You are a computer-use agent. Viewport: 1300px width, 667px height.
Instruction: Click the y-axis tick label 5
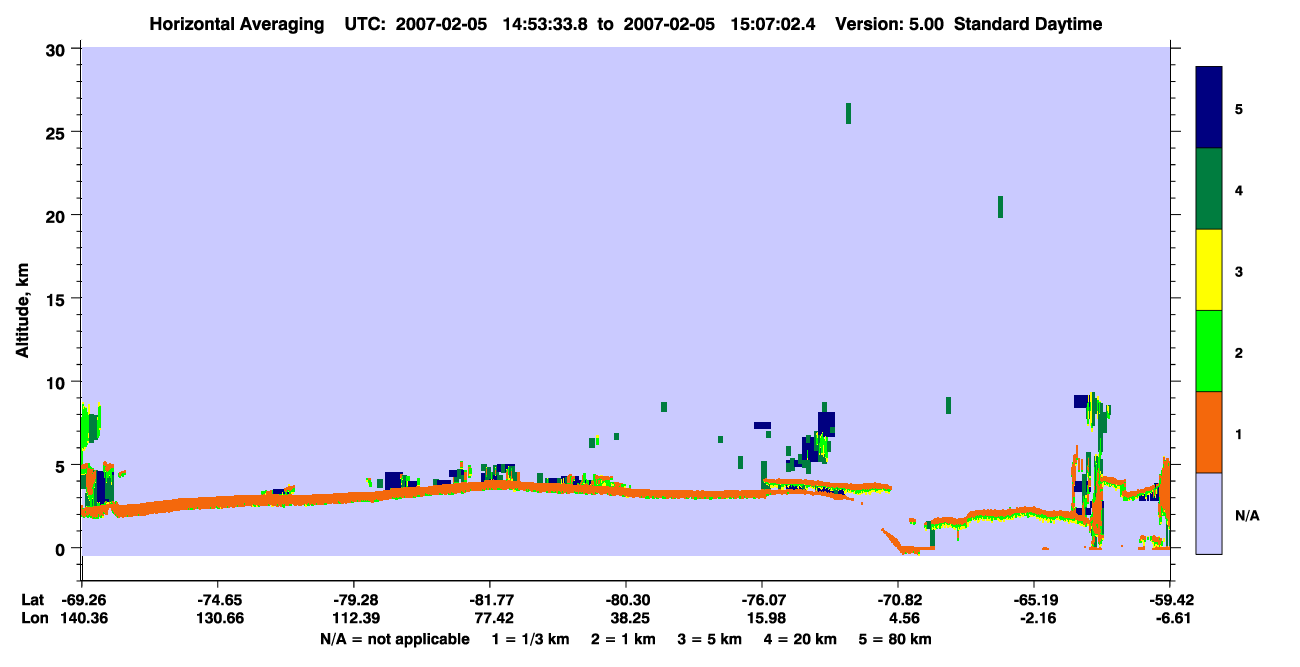pyautogui.click(x=62, y=465)
